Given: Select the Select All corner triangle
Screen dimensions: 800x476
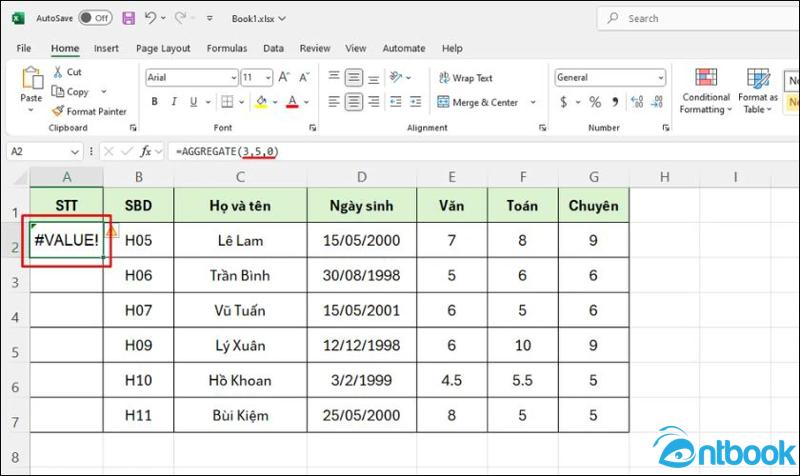Looking at the screenshot, I should [x=21, y=177].
